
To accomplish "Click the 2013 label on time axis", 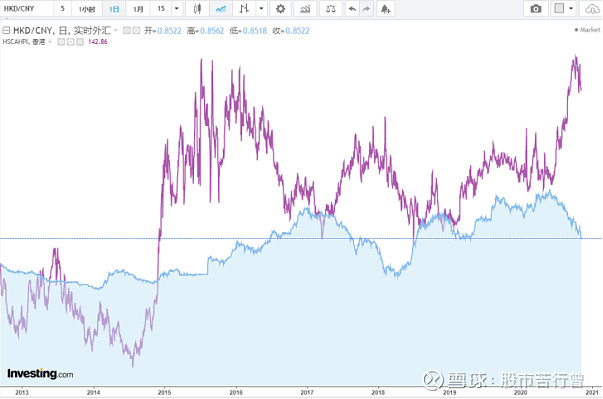I will click(x=22, y=392).
